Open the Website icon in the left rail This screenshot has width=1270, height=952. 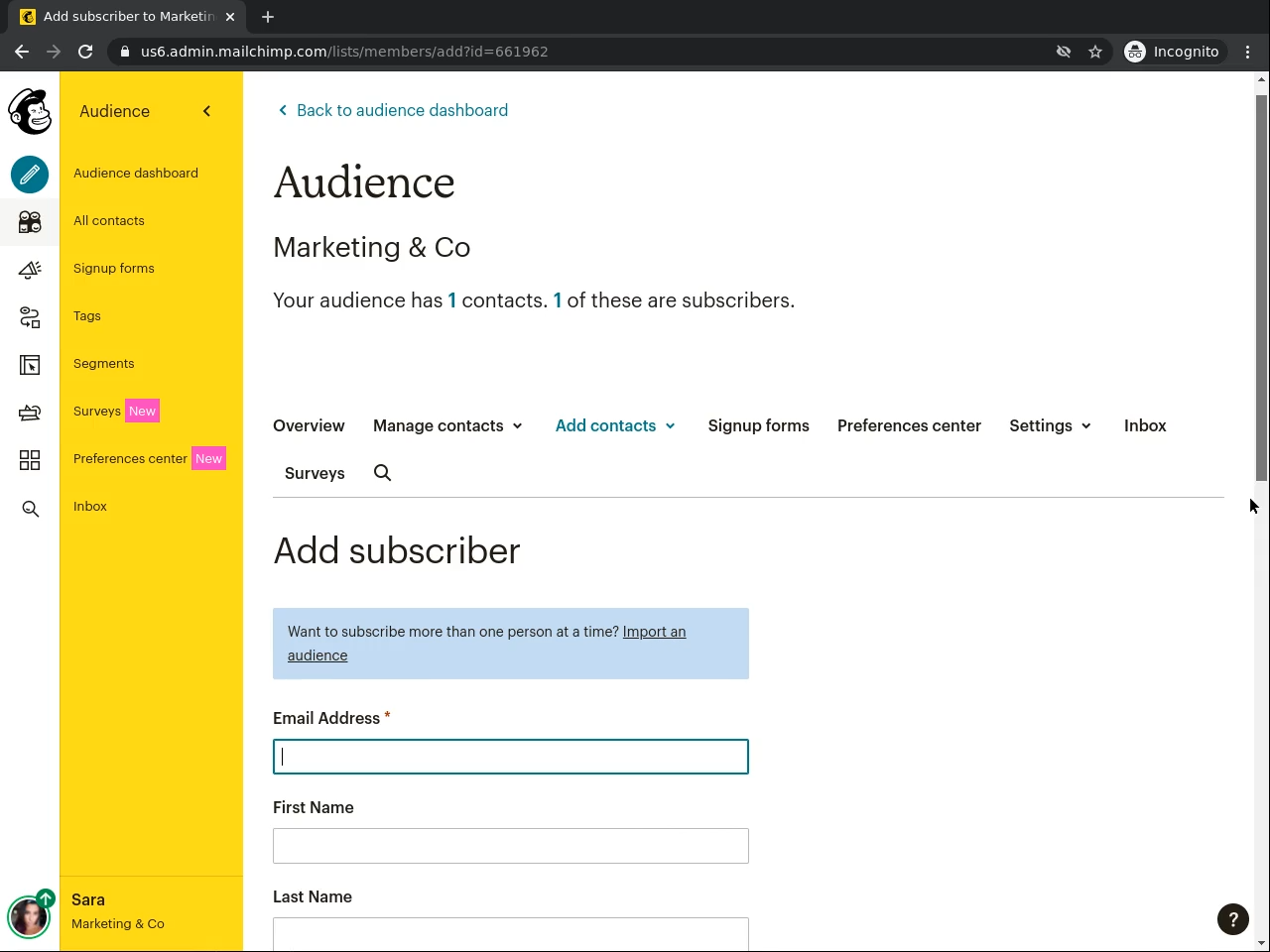tap(30, 365)
